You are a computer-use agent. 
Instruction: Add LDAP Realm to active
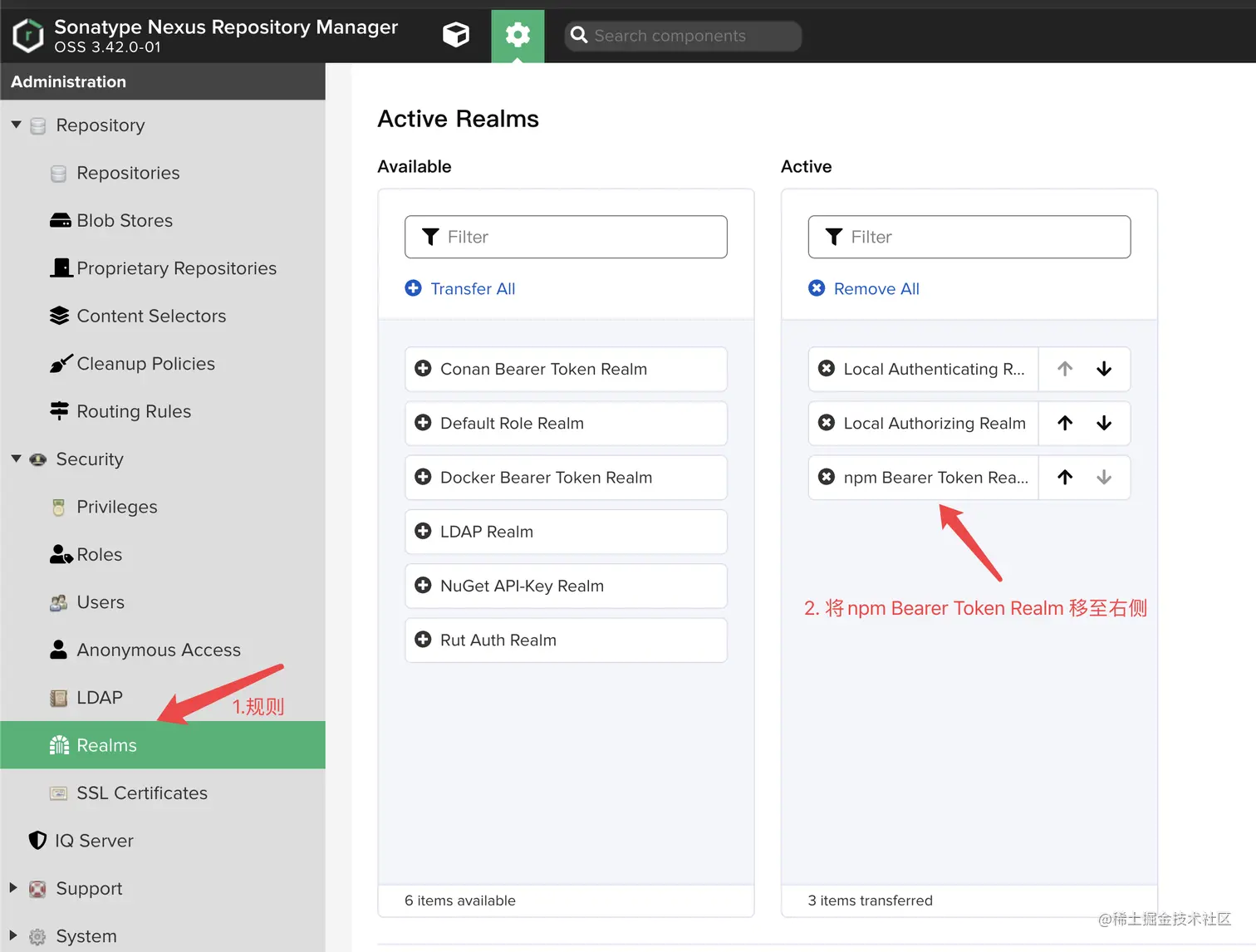tap(566, 532)
